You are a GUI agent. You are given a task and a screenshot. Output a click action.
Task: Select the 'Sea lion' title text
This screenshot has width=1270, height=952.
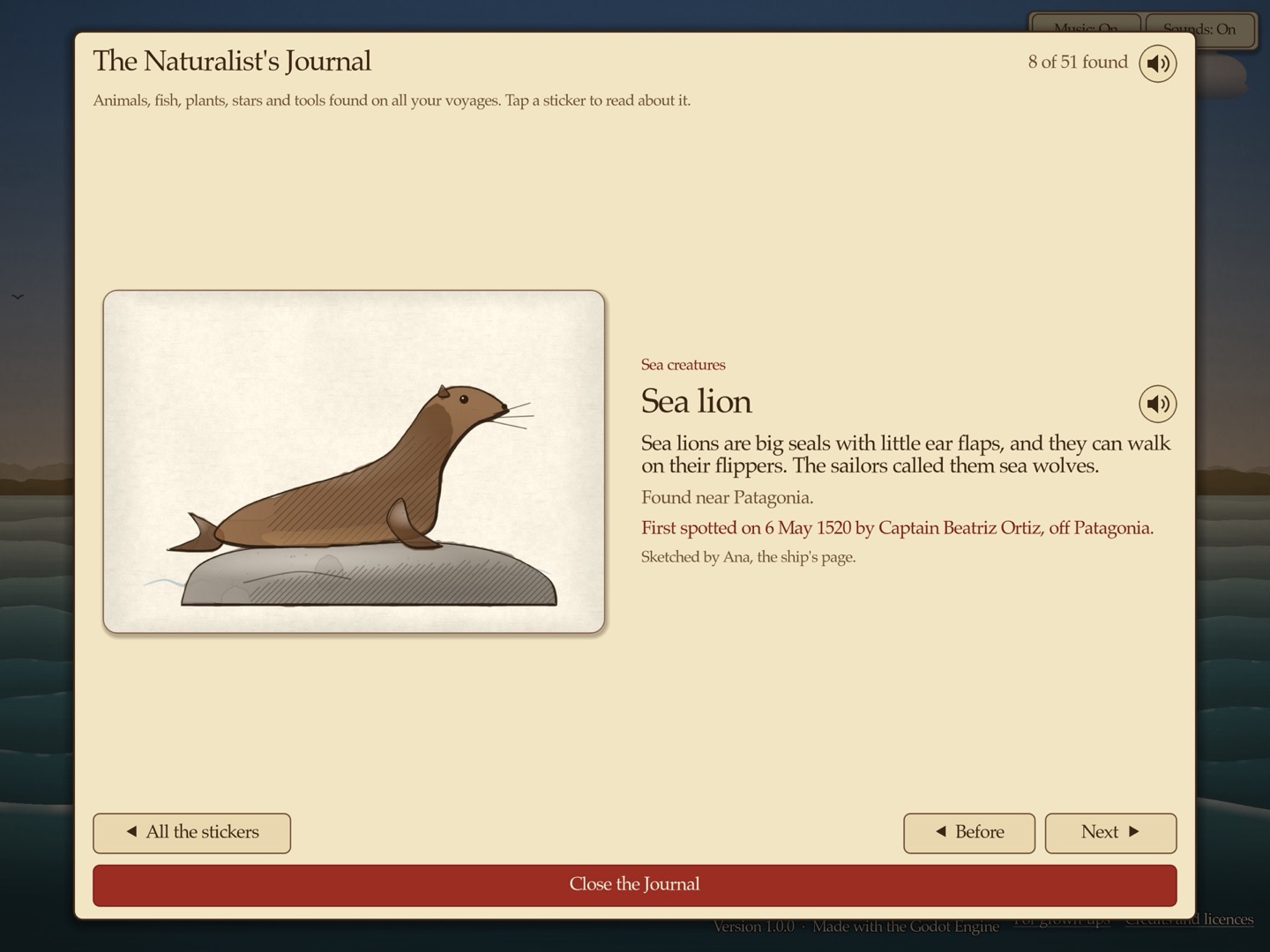pos(696,402)
